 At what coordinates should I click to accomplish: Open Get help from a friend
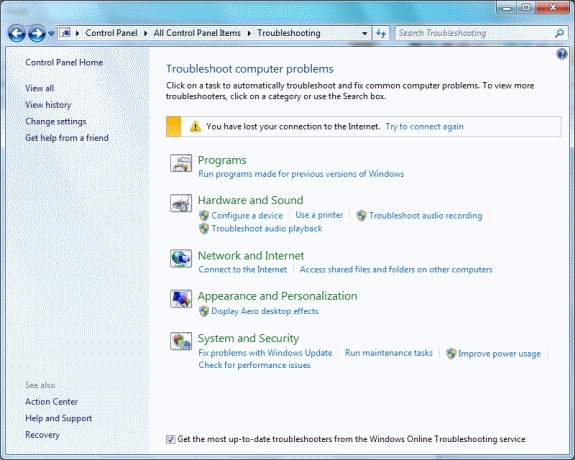pos(67,138)
